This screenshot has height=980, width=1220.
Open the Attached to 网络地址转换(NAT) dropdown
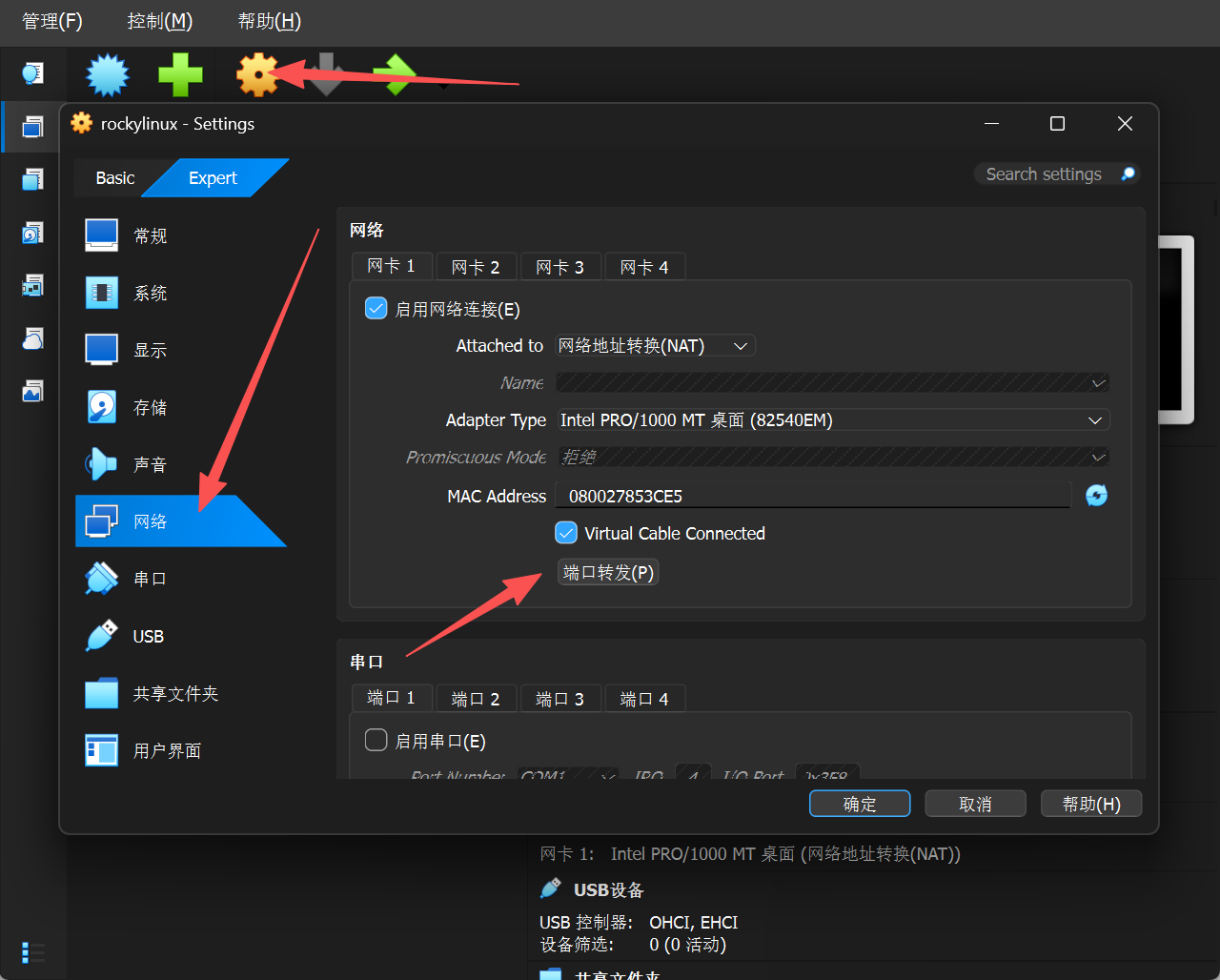655,345
